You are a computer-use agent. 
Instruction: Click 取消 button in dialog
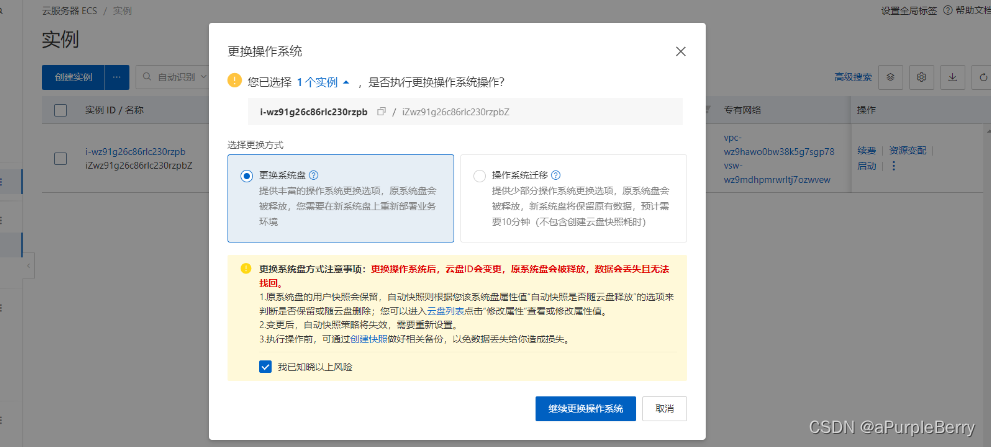(x=664, y=408)
